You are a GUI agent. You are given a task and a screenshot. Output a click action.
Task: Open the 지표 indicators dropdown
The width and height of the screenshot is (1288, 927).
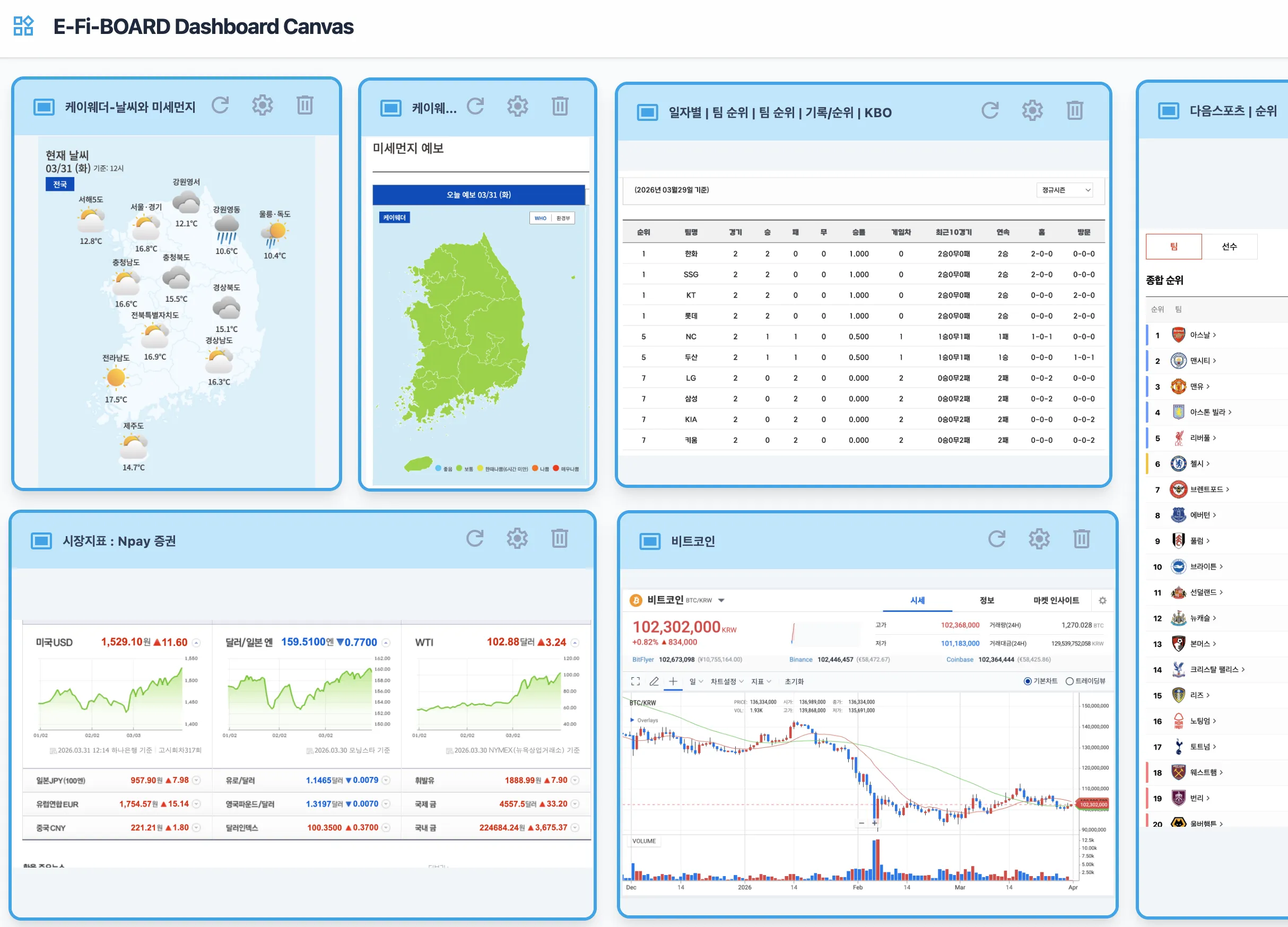click(761, 682)
